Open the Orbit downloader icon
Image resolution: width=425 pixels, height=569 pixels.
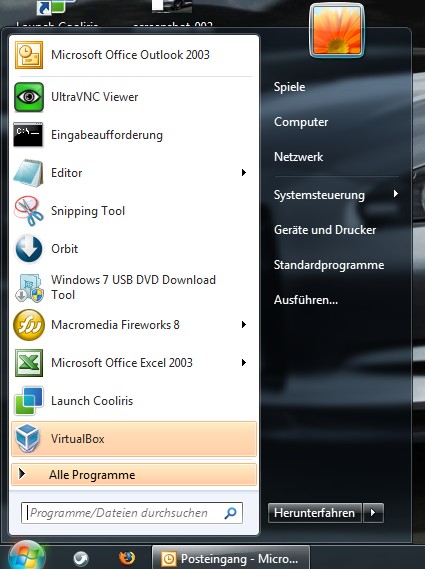point(28,249)
